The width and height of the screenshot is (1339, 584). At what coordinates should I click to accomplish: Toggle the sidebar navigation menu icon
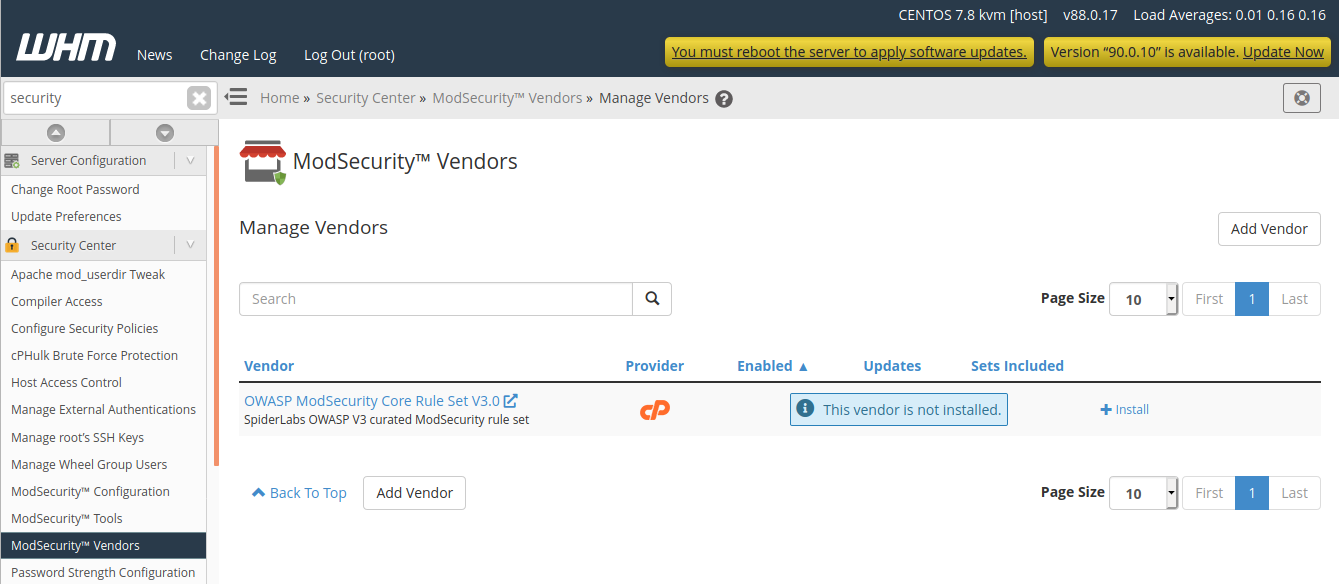236,97
